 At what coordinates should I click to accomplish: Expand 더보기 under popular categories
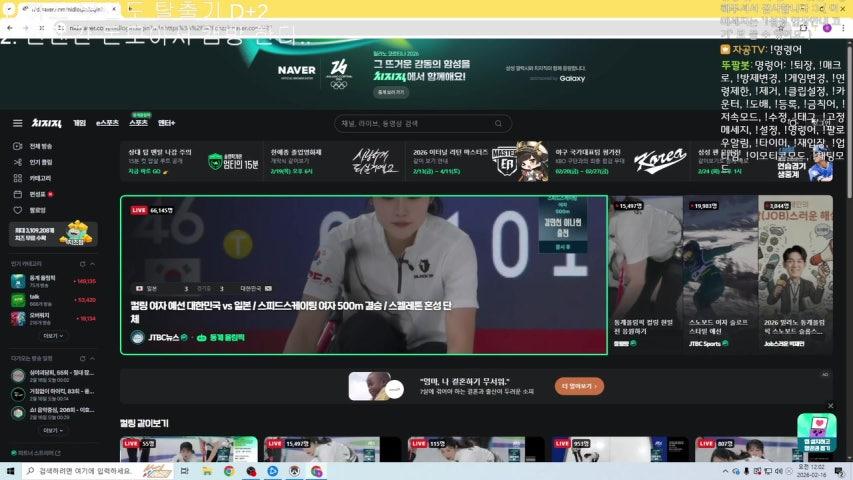(x=53, y=336)
